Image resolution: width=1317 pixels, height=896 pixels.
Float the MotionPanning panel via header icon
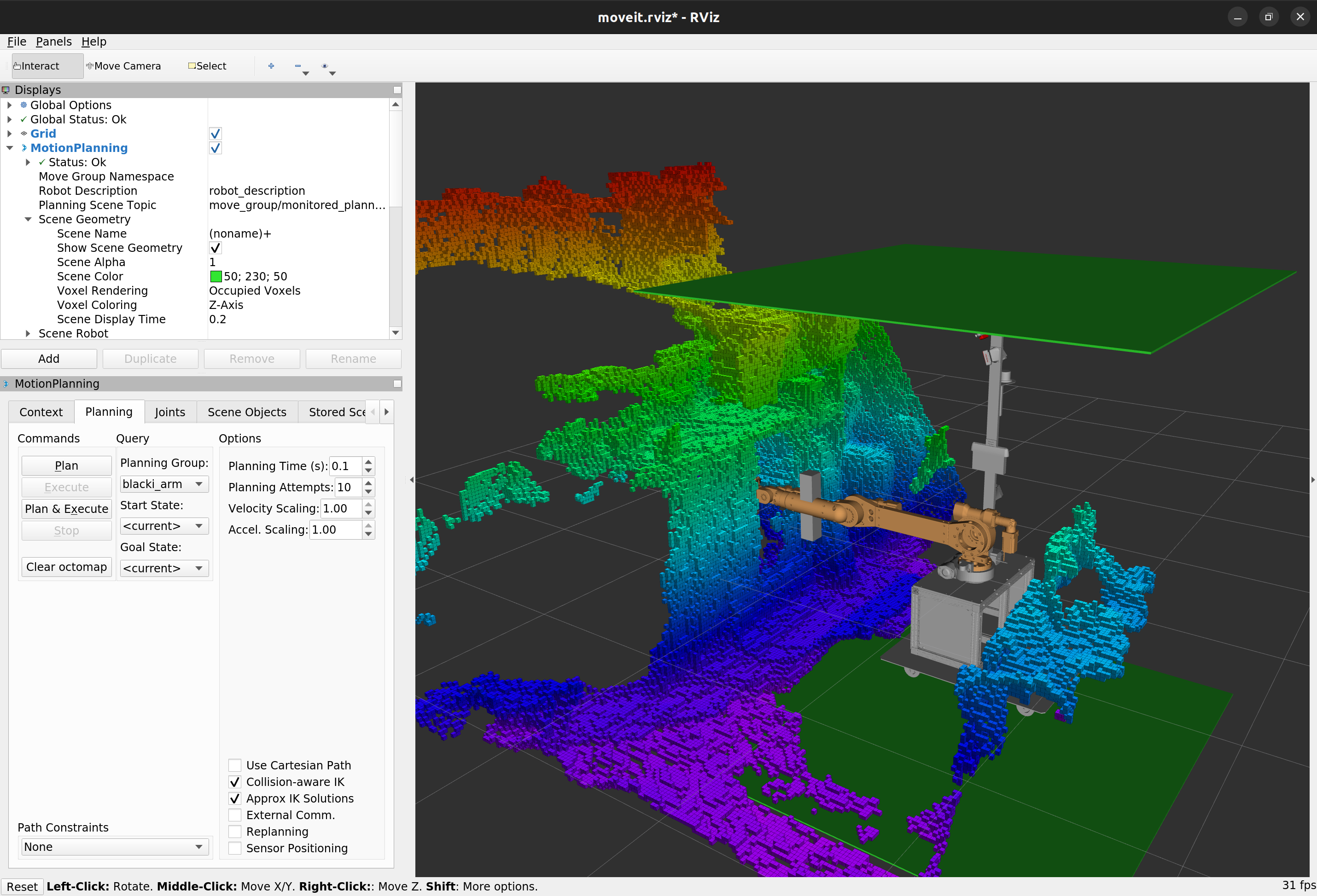(x=397, y=384)
